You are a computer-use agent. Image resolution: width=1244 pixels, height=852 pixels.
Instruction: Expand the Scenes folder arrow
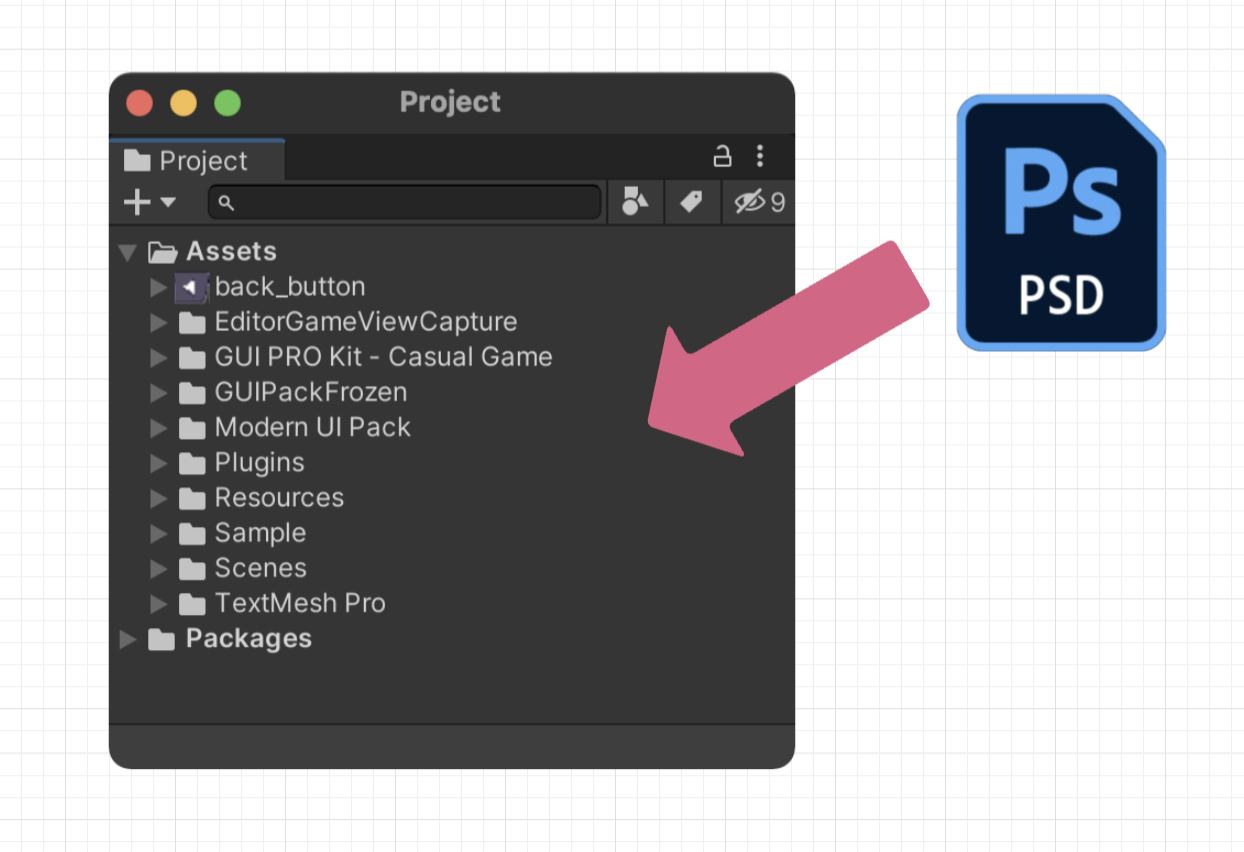[158, 568]
